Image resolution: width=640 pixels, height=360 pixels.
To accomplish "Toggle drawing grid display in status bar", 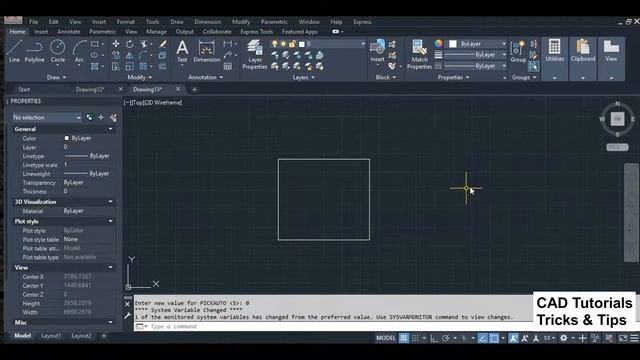I will click(404, 338).
